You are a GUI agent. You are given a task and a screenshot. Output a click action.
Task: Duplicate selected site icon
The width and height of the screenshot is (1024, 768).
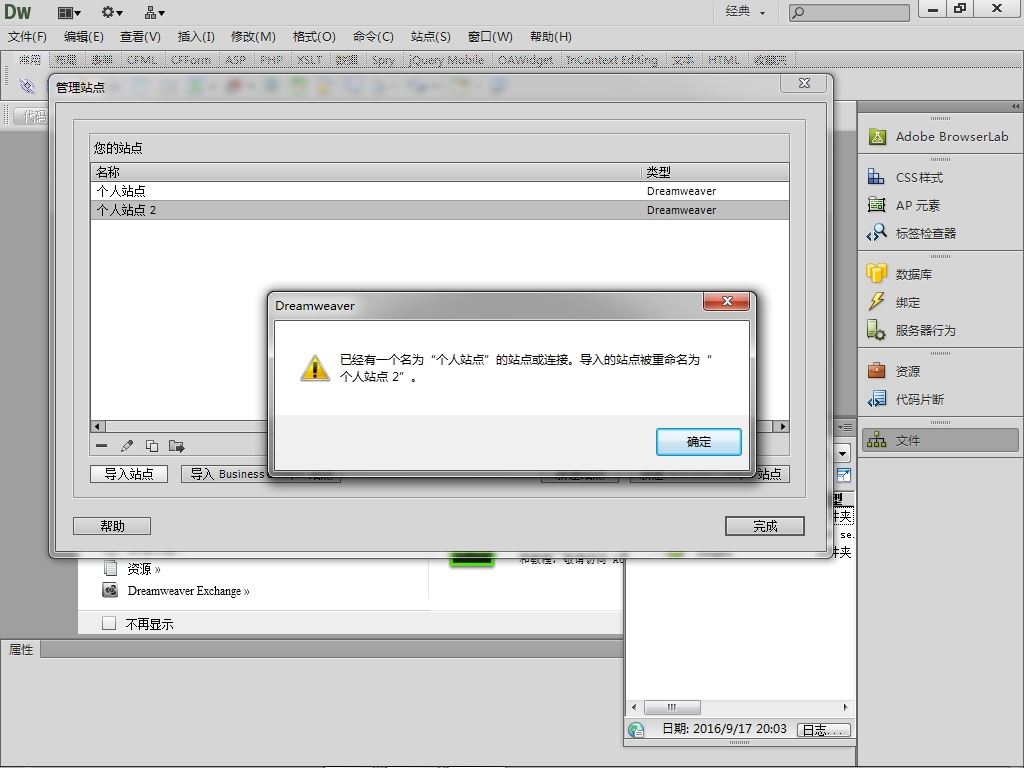click(x=152, y=446)
